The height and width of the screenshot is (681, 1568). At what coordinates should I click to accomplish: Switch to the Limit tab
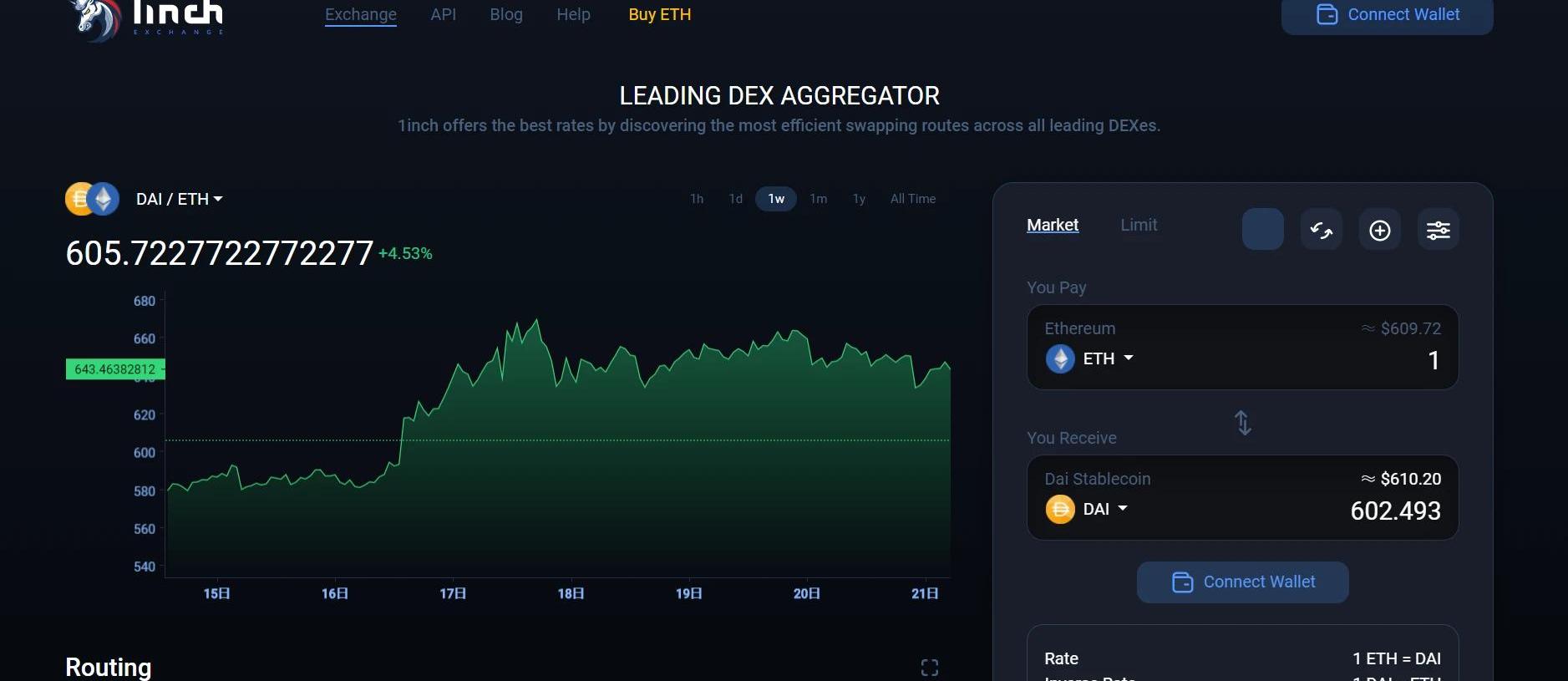click(x=1139, y=225)
